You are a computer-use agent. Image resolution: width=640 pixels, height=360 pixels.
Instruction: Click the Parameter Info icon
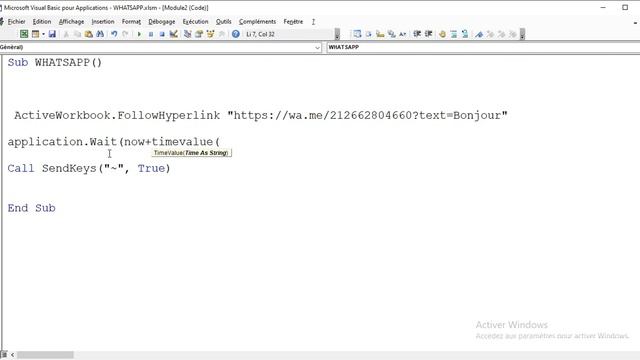pos(391,34)
